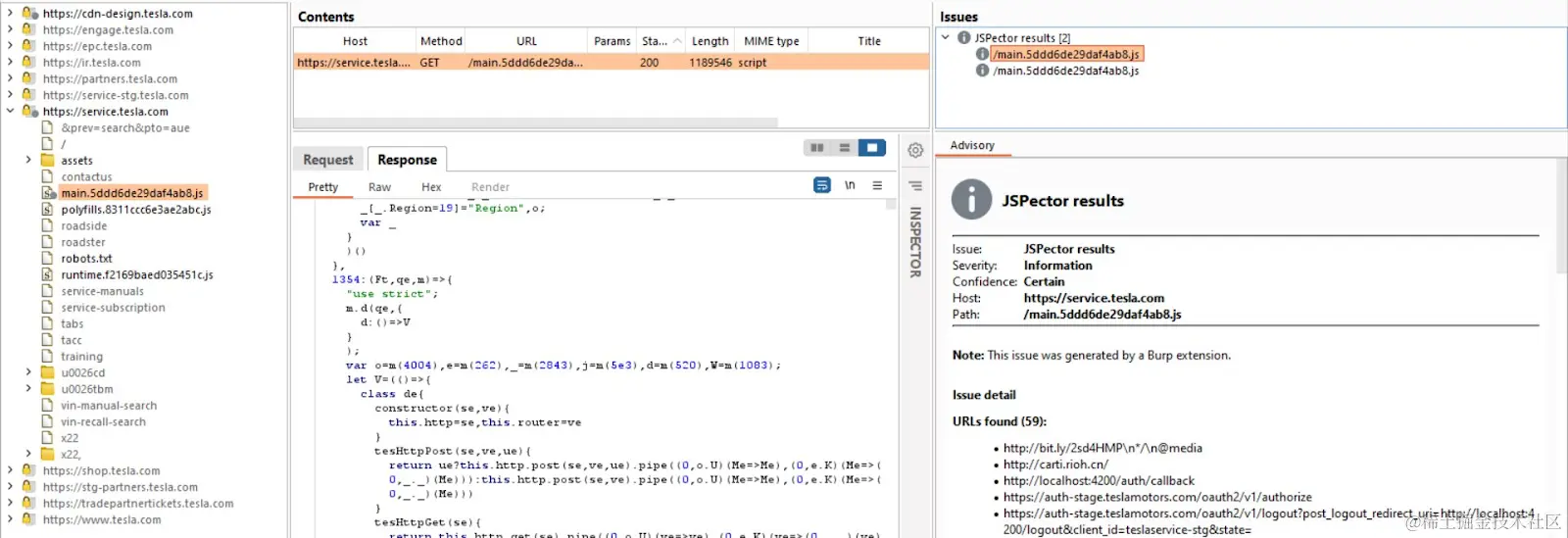Switch to combined tabbed view layout
The height and width of the screenshot is (538, 1568).
click(x=871, y=148)
